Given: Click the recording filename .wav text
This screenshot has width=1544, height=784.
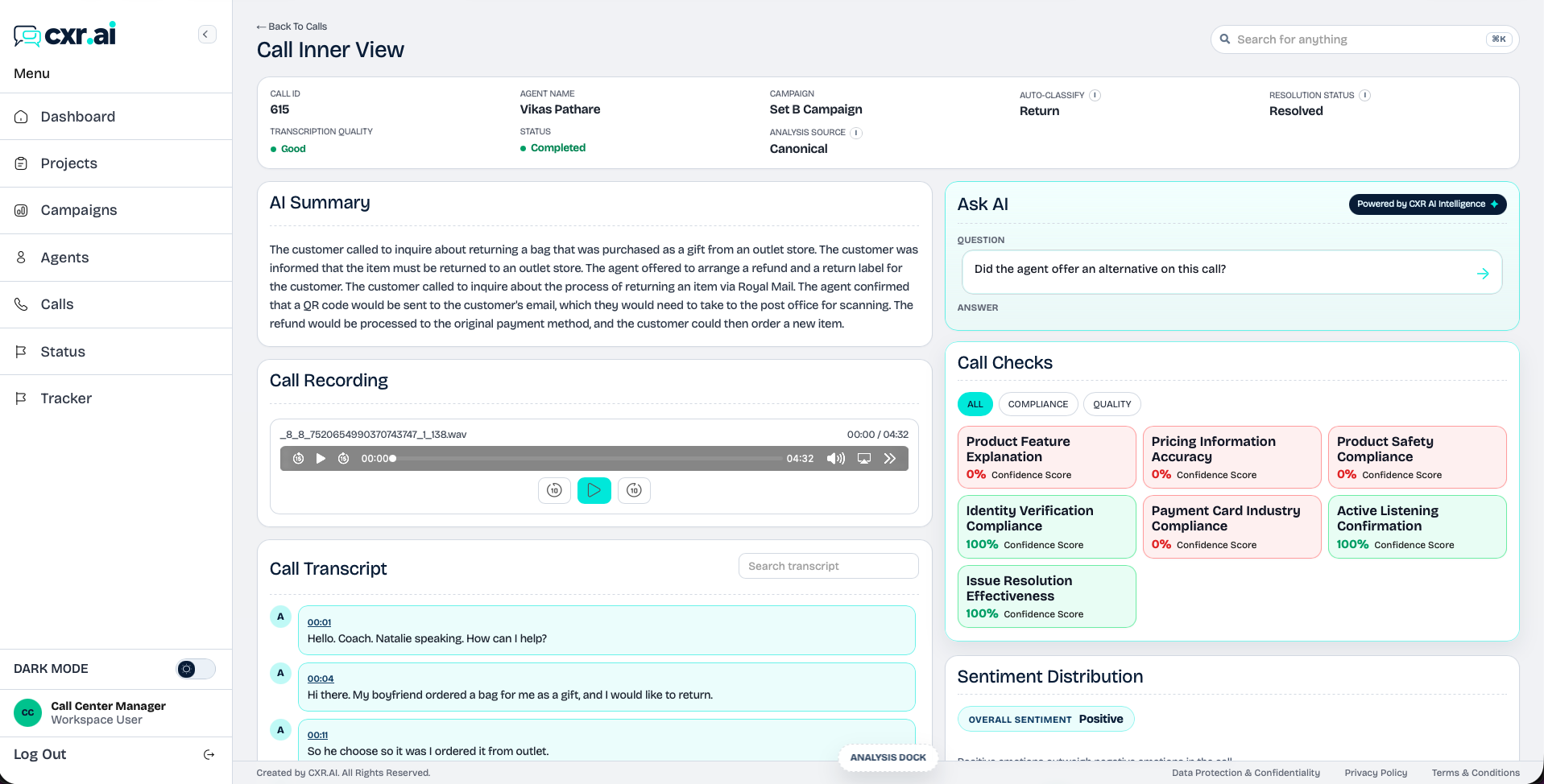Looking at the screenshot, I should [373, 435].
